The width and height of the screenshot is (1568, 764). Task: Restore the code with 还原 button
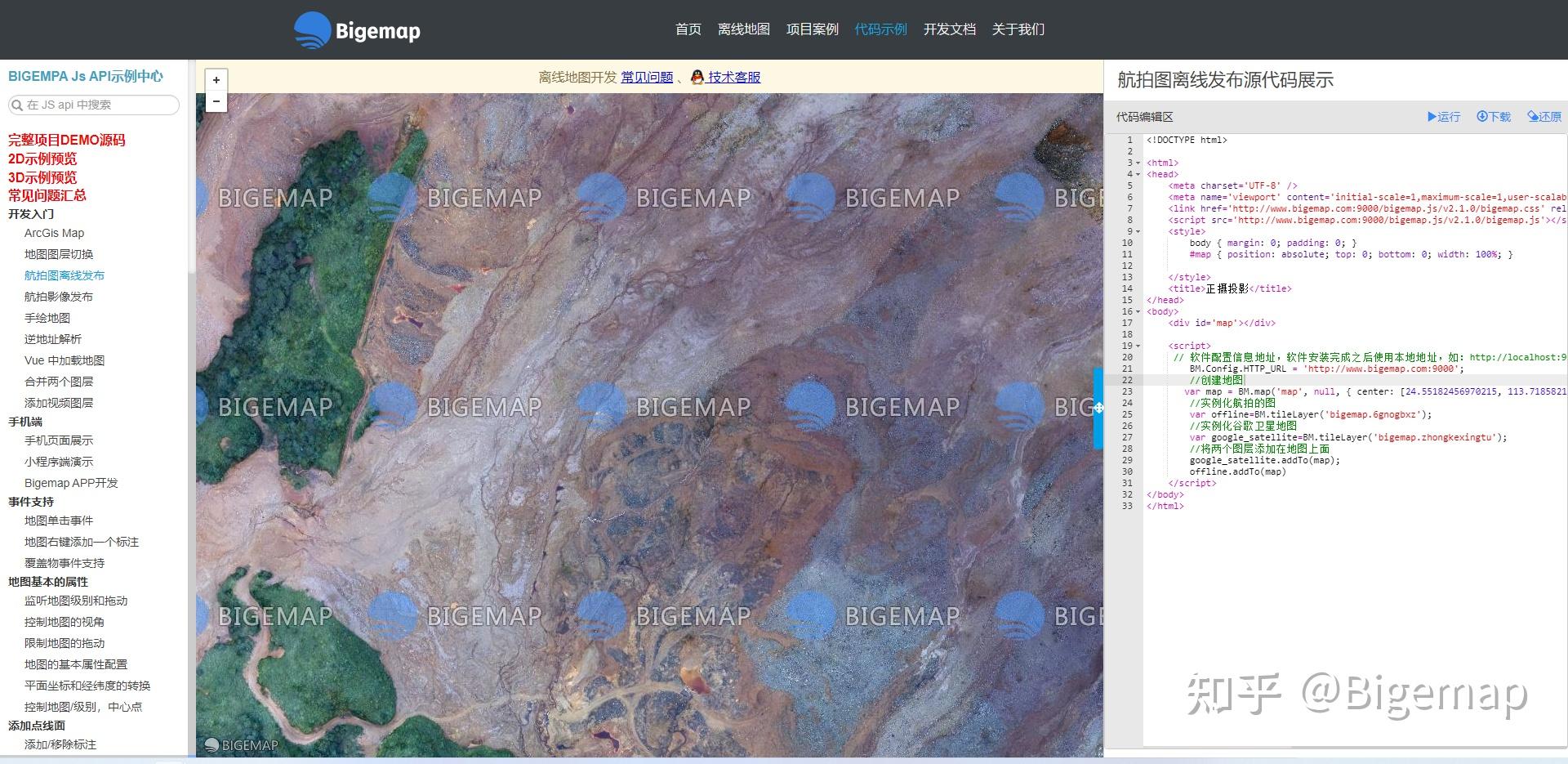pos(1544,117)
